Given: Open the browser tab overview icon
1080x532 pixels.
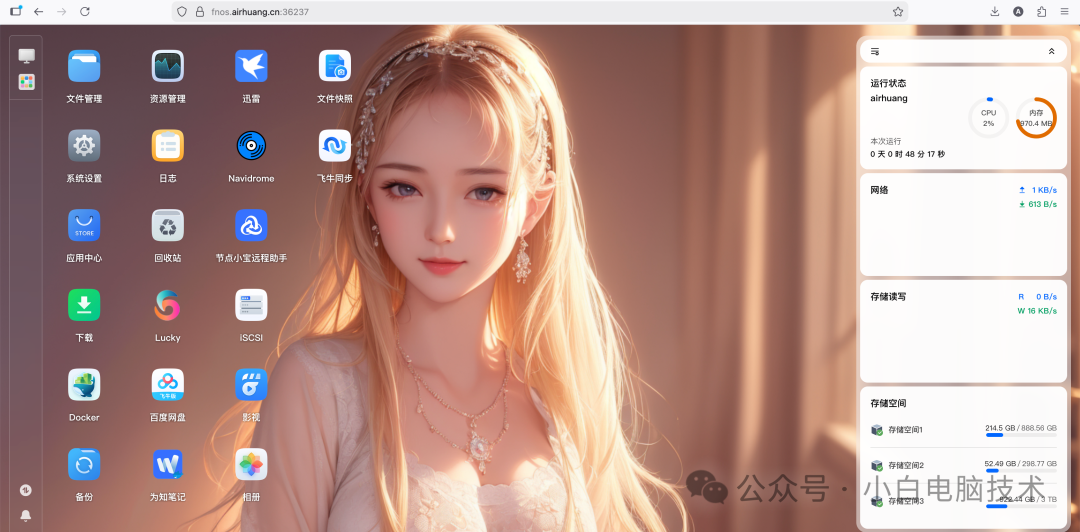Looking at the screenshot, I should pos(16,11).
